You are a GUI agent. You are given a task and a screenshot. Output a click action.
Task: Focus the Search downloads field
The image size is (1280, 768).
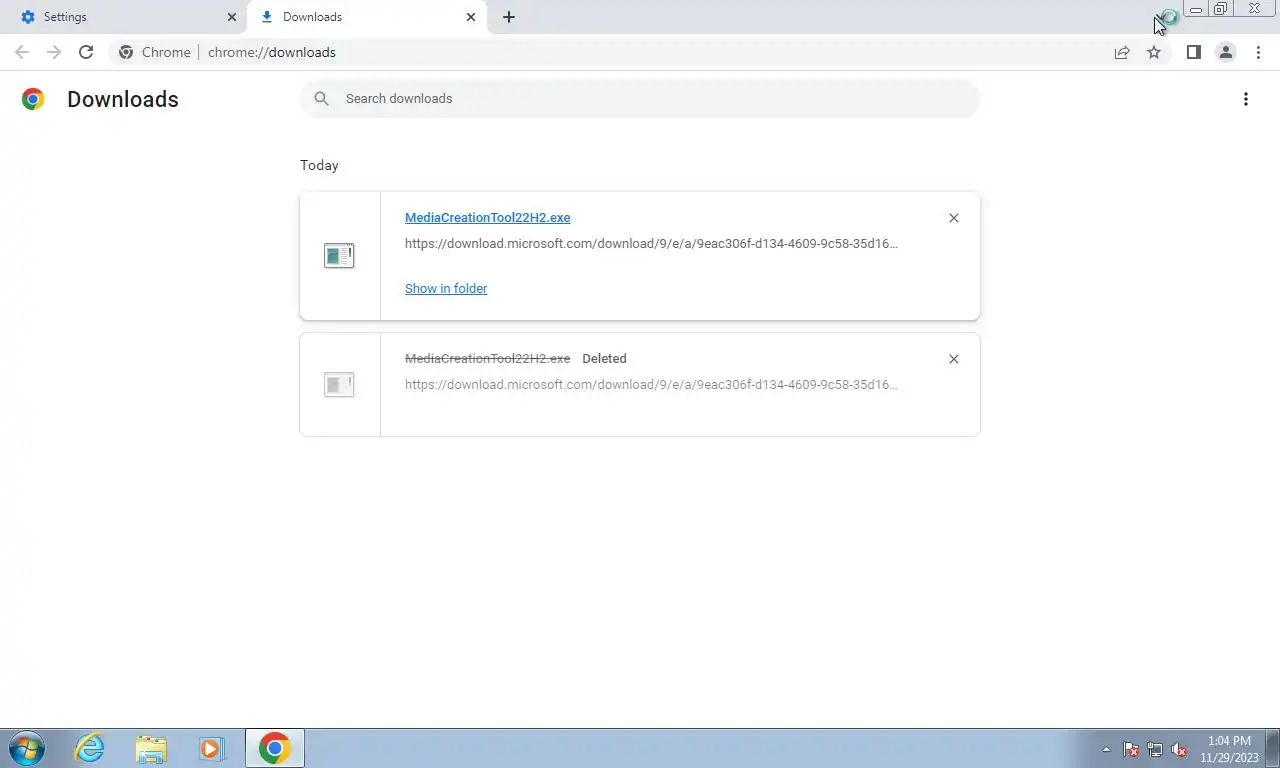(x=640, y=99)
